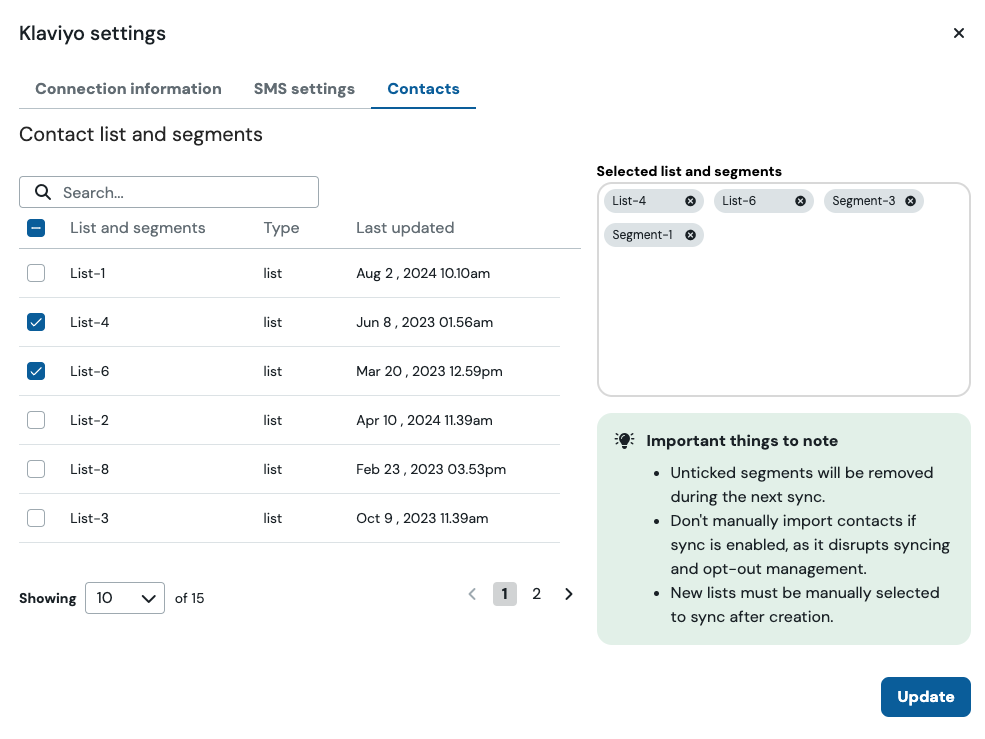This screenshot has width=985, height=739.
Task: Click date Feb 23 , 2023 03.53pm
Action: pos(431,469)
